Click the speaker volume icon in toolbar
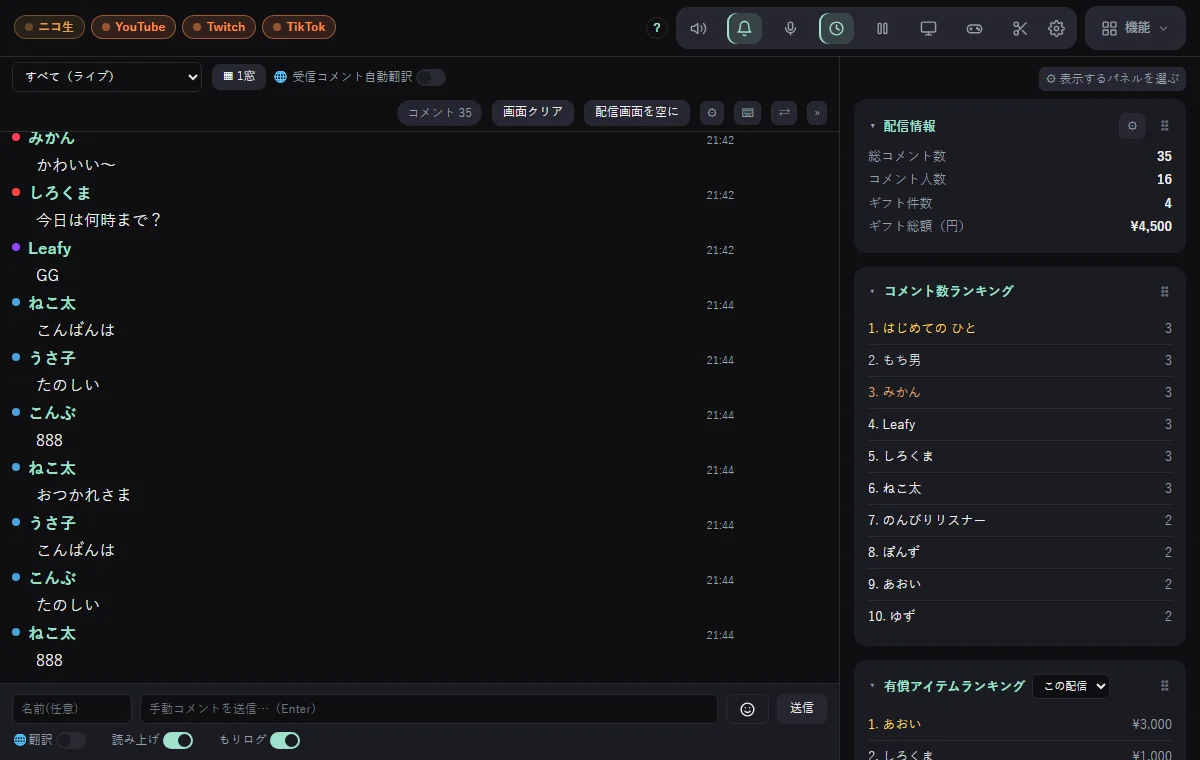The height and width of the screenshot is (760, 1200). (698, 28)
